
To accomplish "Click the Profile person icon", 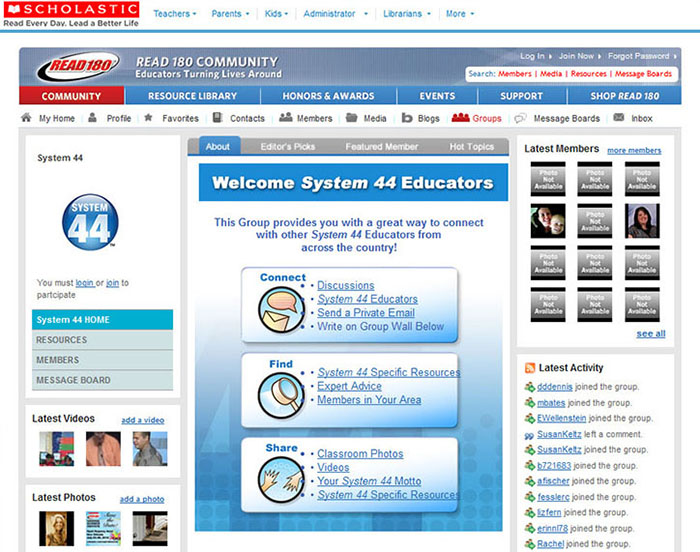I will point(92,118).
